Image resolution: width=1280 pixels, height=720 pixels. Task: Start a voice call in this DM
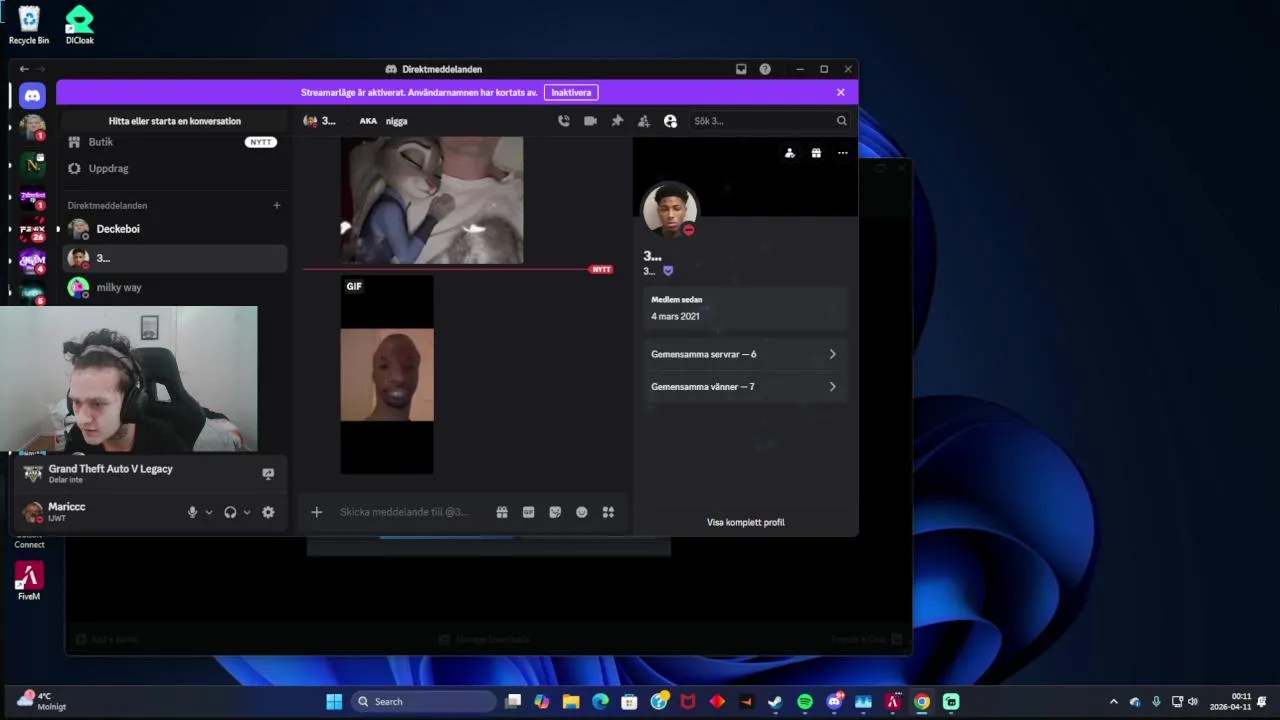coord(564,121)
